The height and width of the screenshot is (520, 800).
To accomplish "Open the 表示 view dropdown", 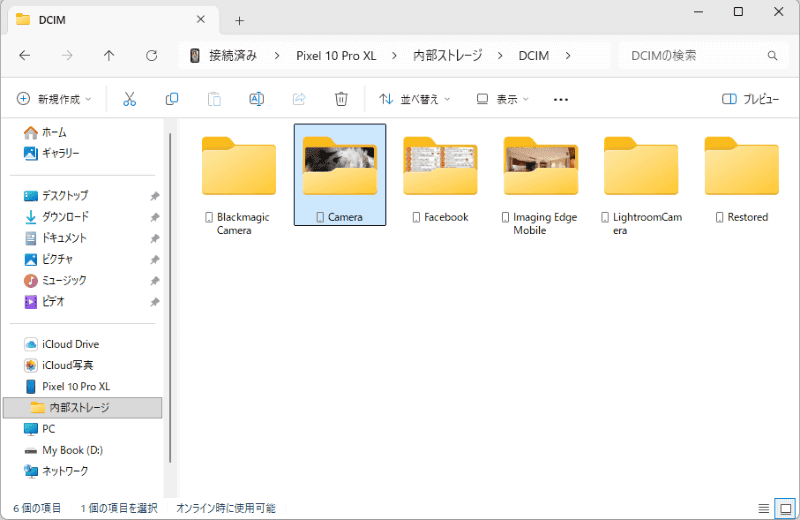I will coord(503,99).
